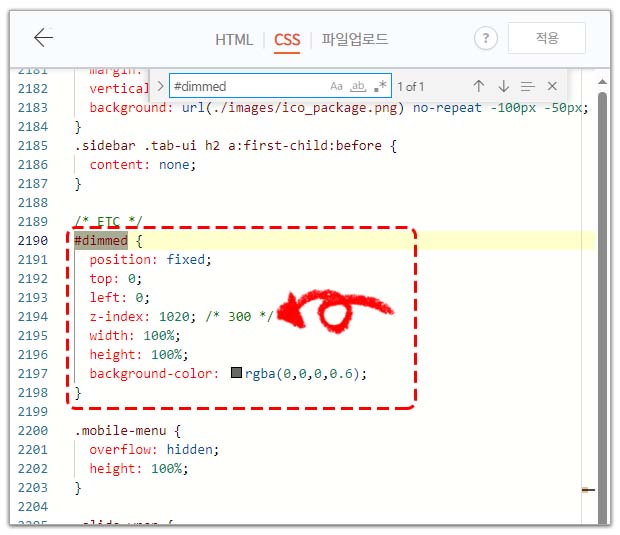Switch to the HTML tab
Viewport: 620px width, 535px height.
tap(234, 40)
